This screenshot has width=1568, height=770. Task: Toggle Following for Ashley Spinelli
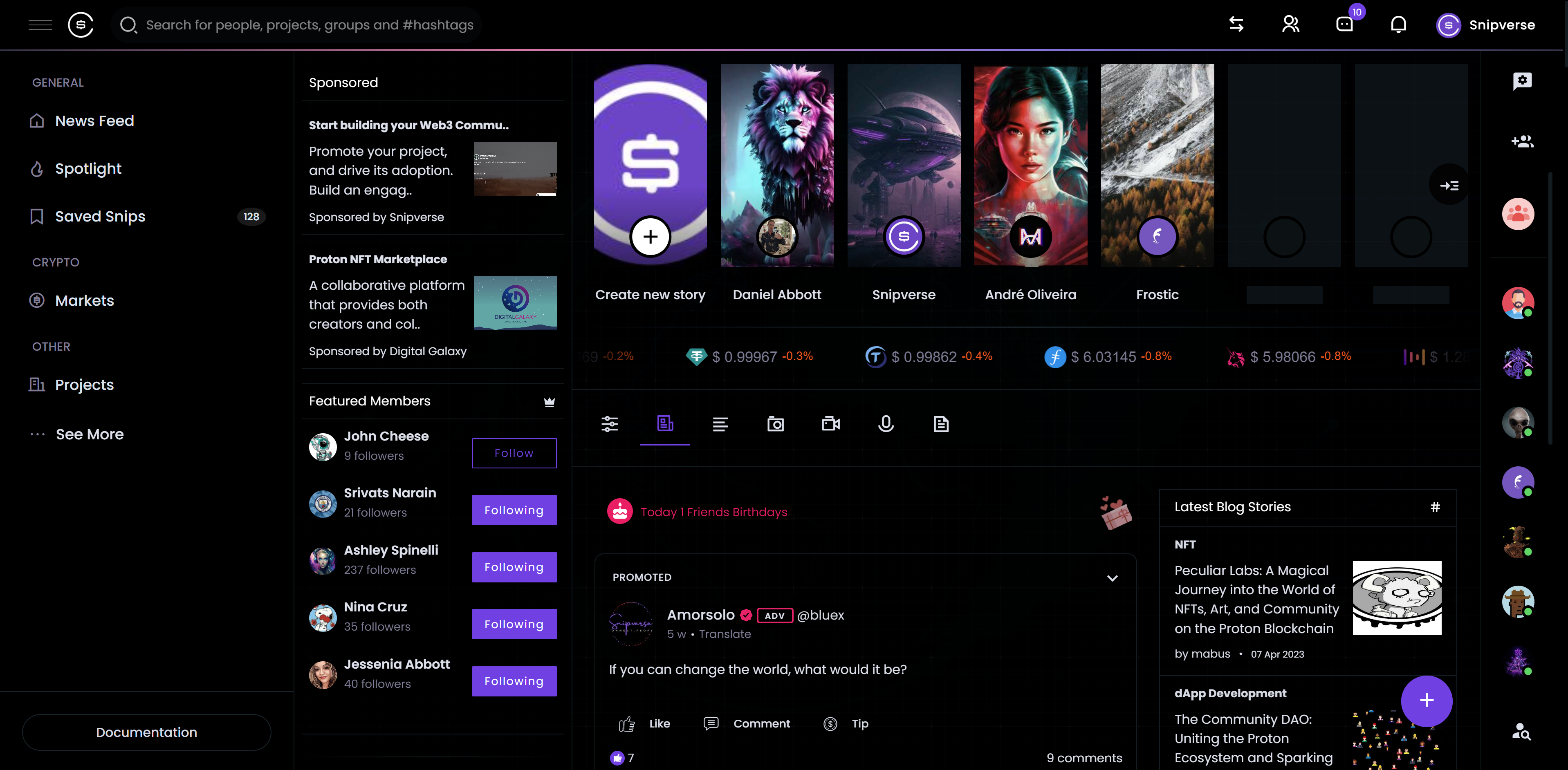click(x=514, y=567)
